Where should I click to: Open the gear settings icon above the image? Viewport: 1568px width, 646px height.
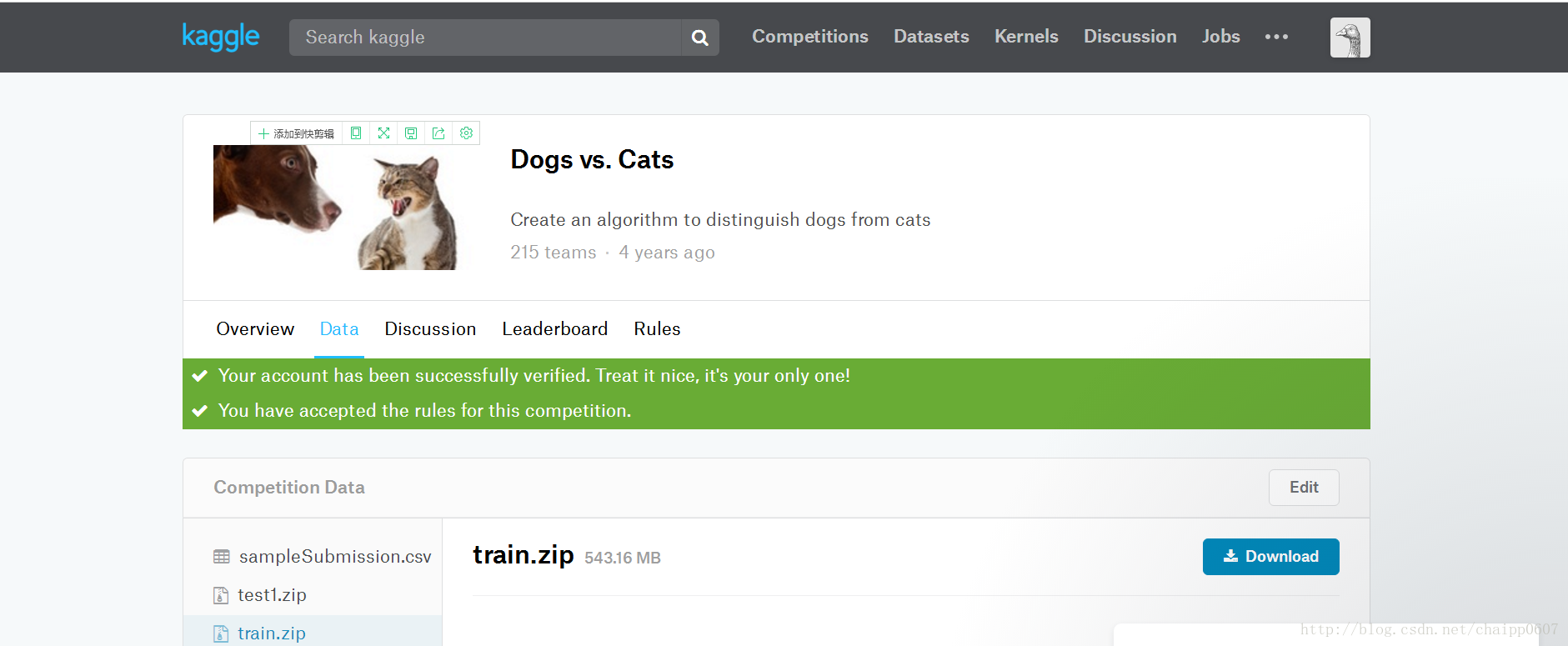[x=466, y=133]
